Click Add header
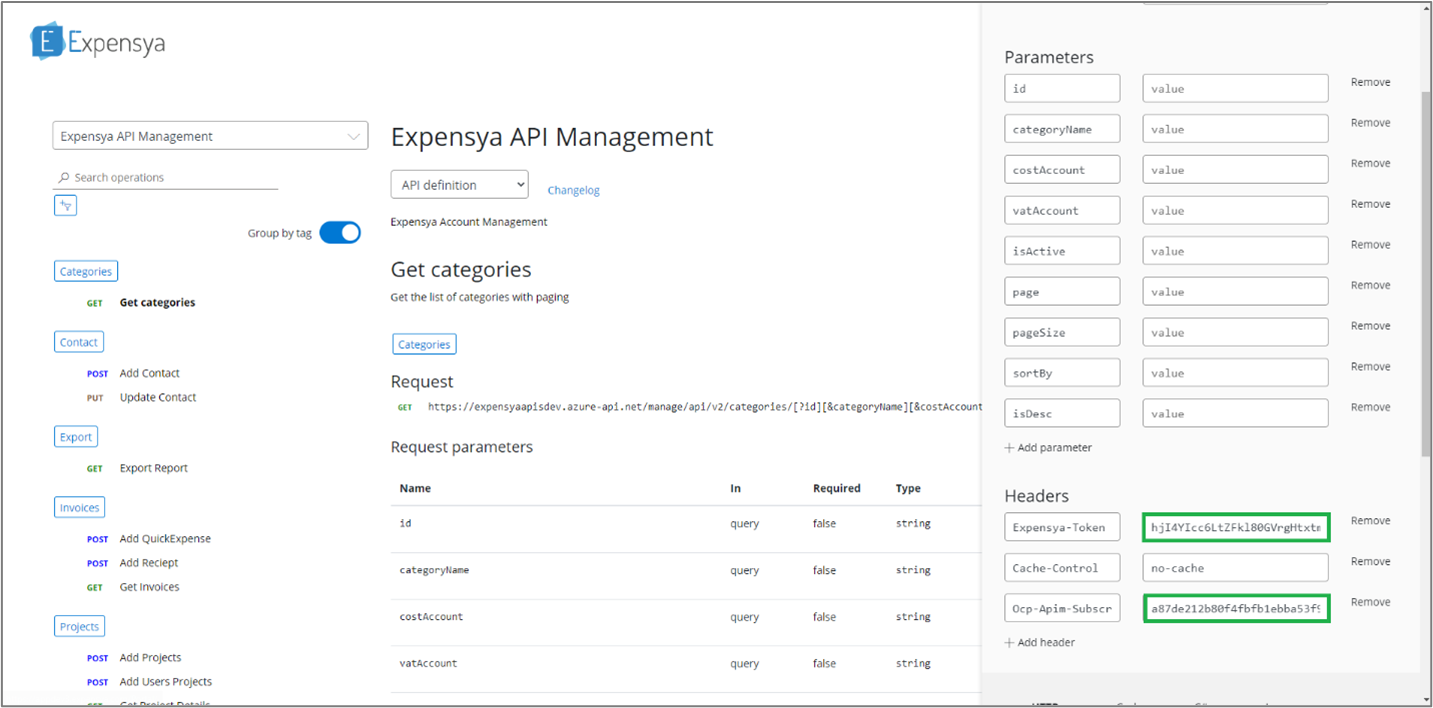 coord(1040,643)
